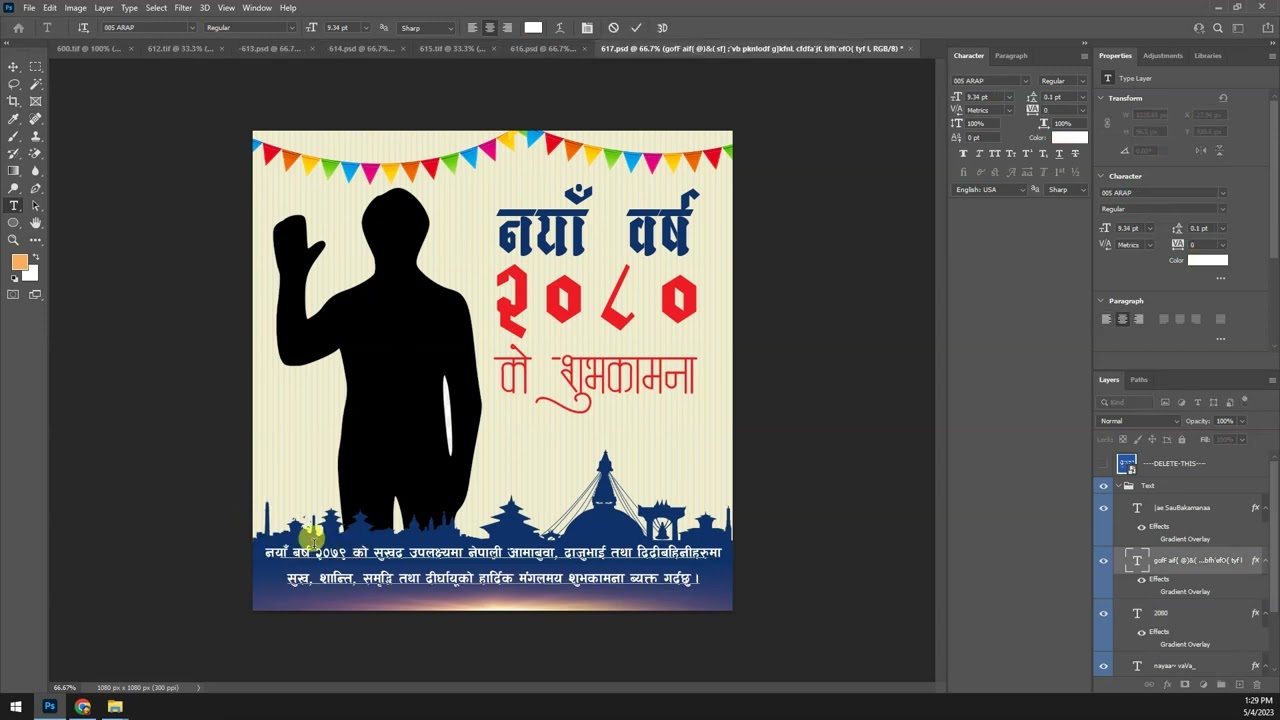Select the Ellipse shape tool
1280x720 pixels.
tap(13, 223)
